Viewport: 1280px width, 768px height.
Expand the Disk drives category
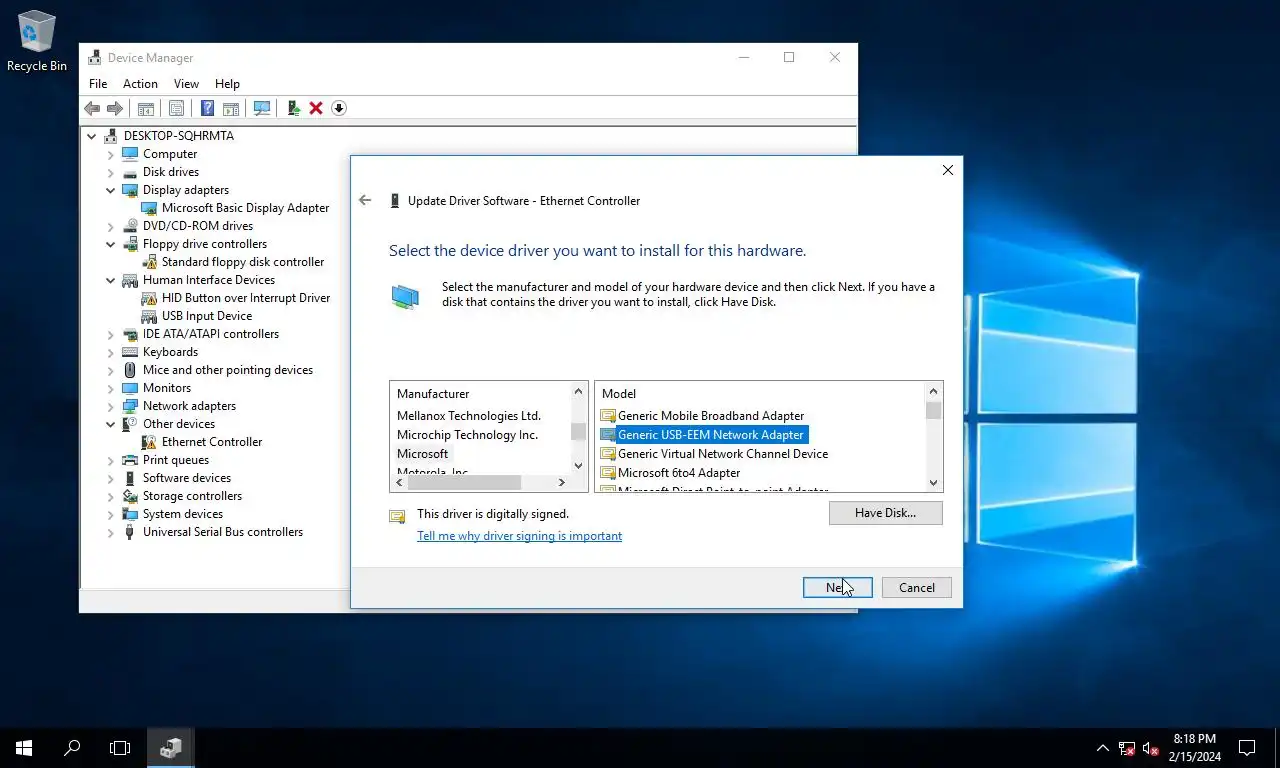click(111, 172)
